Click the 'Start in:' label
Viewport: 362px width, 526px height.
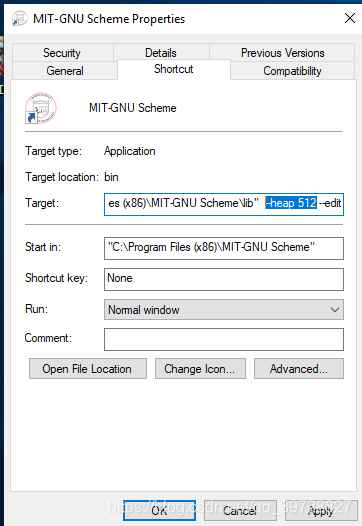point(43,247)
